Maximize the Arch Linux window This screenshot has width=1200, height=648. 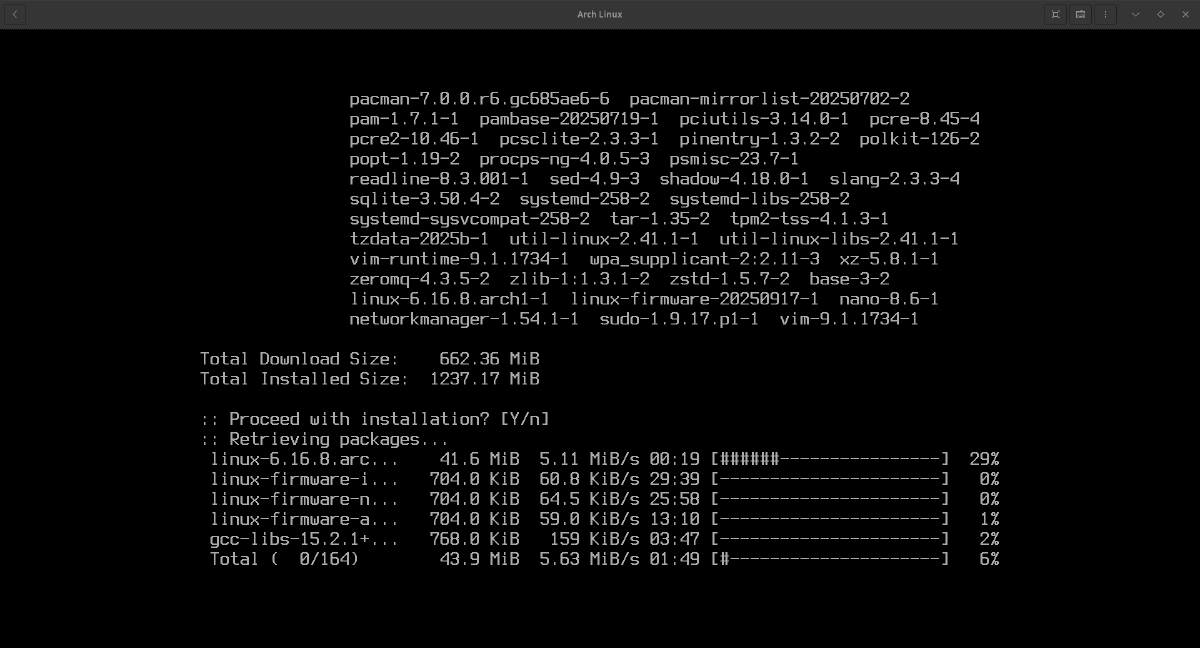[x=1160, y=14]
